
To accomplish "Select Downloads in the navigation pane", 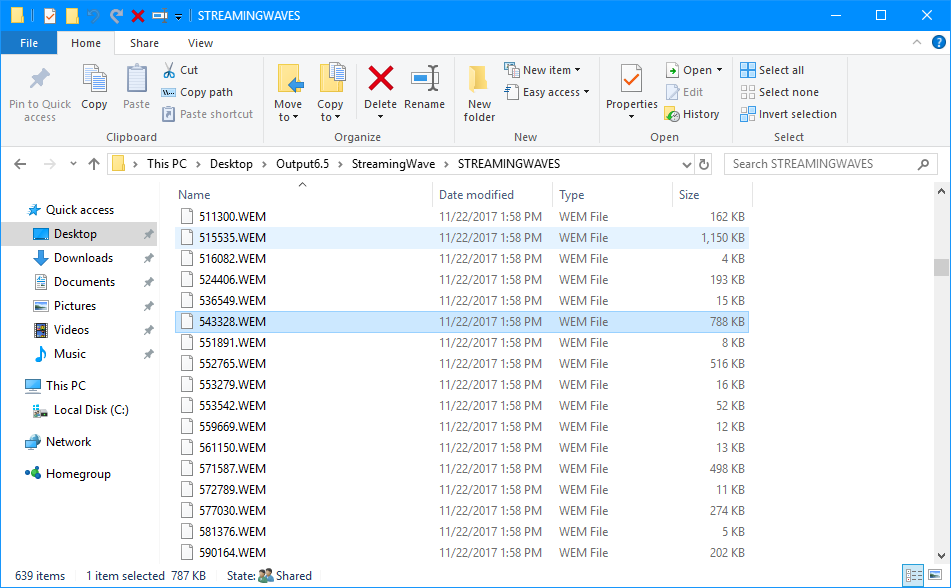I will pyautogui.click(x=83, y=258).
